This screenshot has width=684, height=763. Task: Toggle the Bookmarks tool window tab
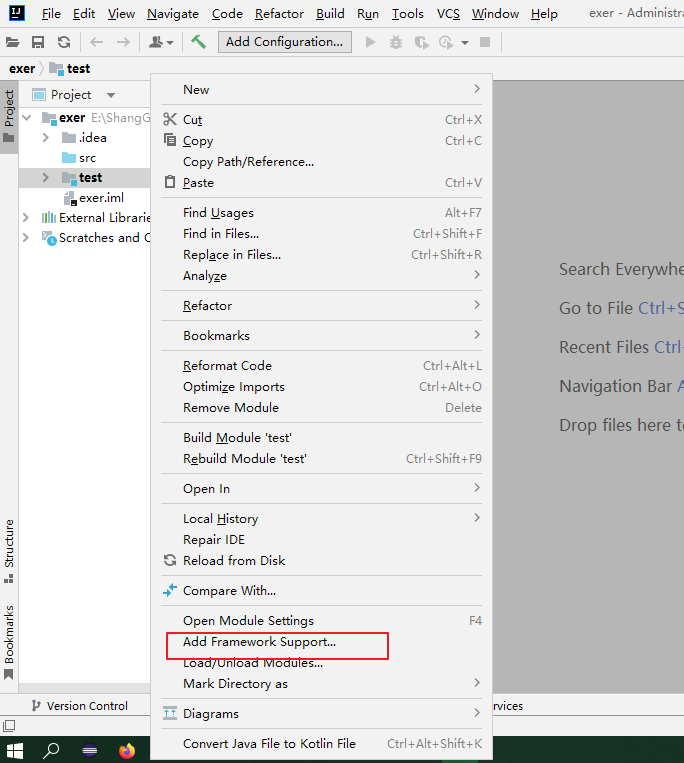coord(9,642)
